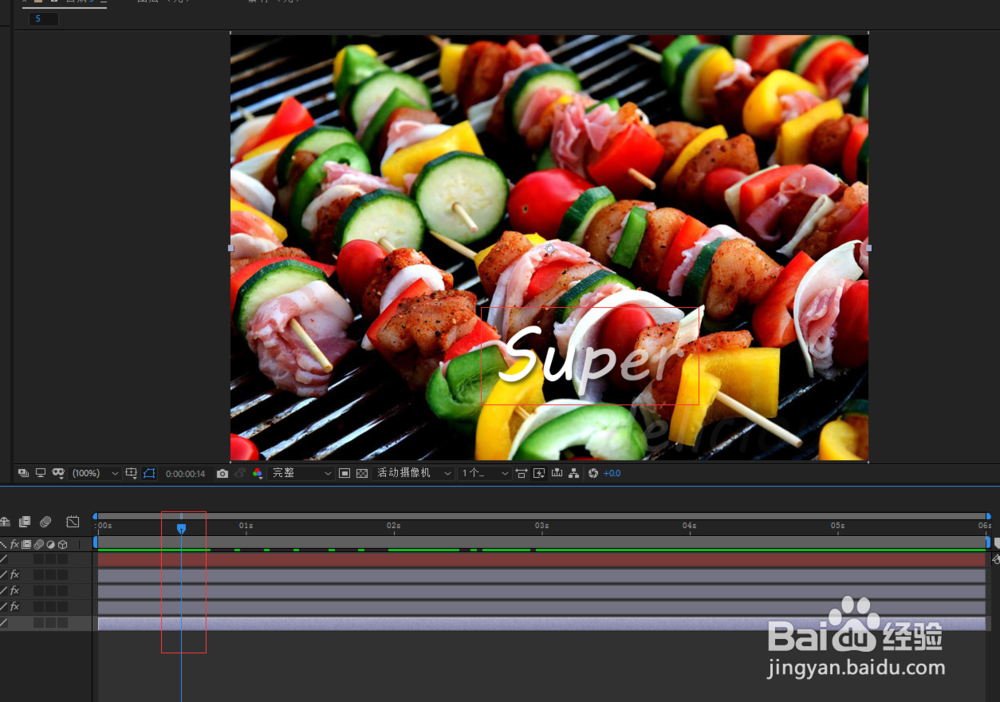Enable motion blur for the composition

pyautogui.click(x=45, y=522)
